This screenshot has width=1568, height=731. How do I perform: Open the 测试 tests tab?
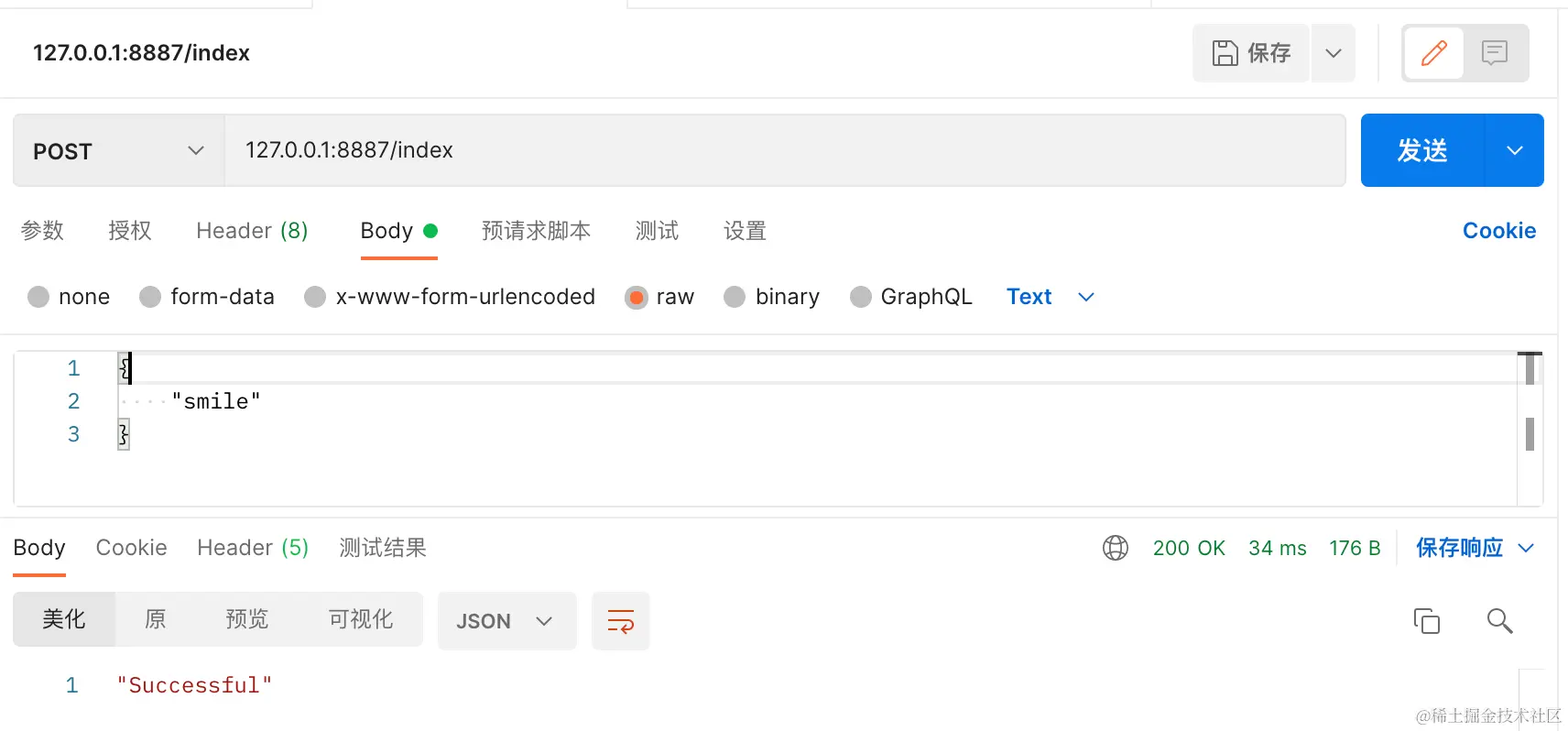point(657,231)
